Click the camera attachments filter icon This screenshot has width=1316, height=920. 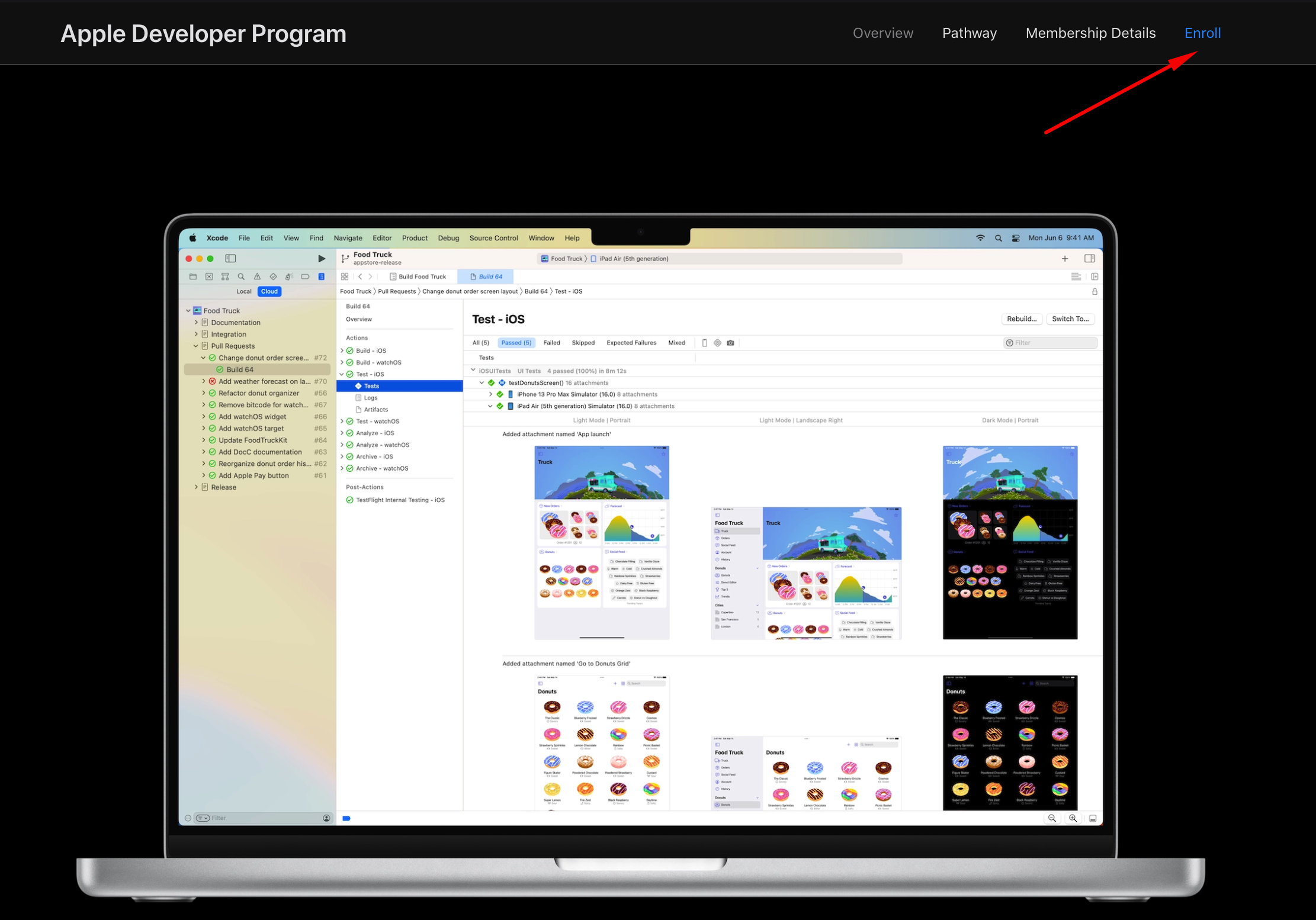[x=730, y=343]
